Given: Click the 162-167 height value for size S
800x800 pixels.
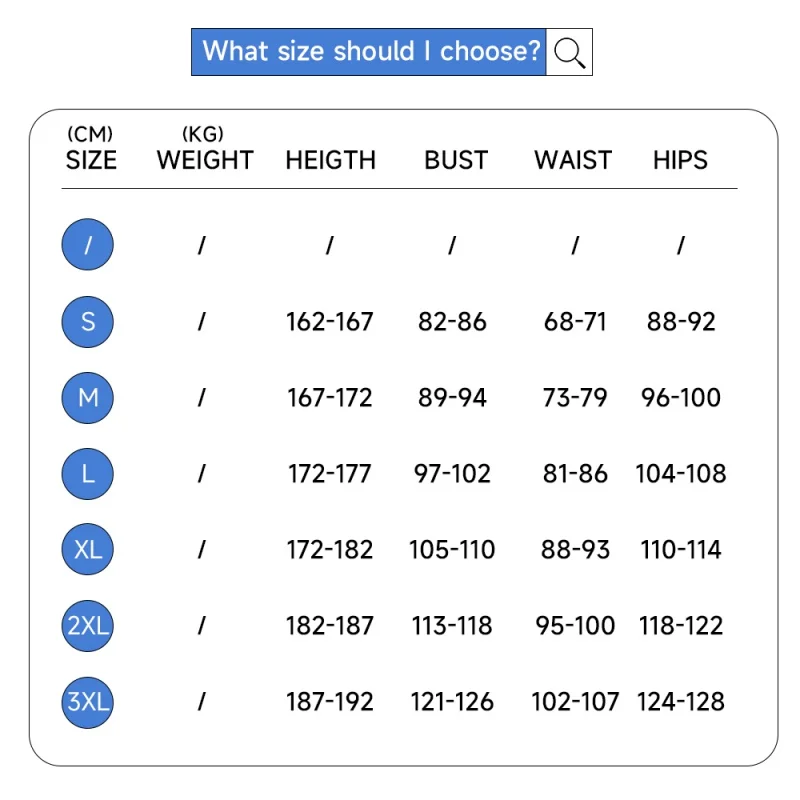Looking at the screenshot, I should pyautogui.click(x=330, y=322).
